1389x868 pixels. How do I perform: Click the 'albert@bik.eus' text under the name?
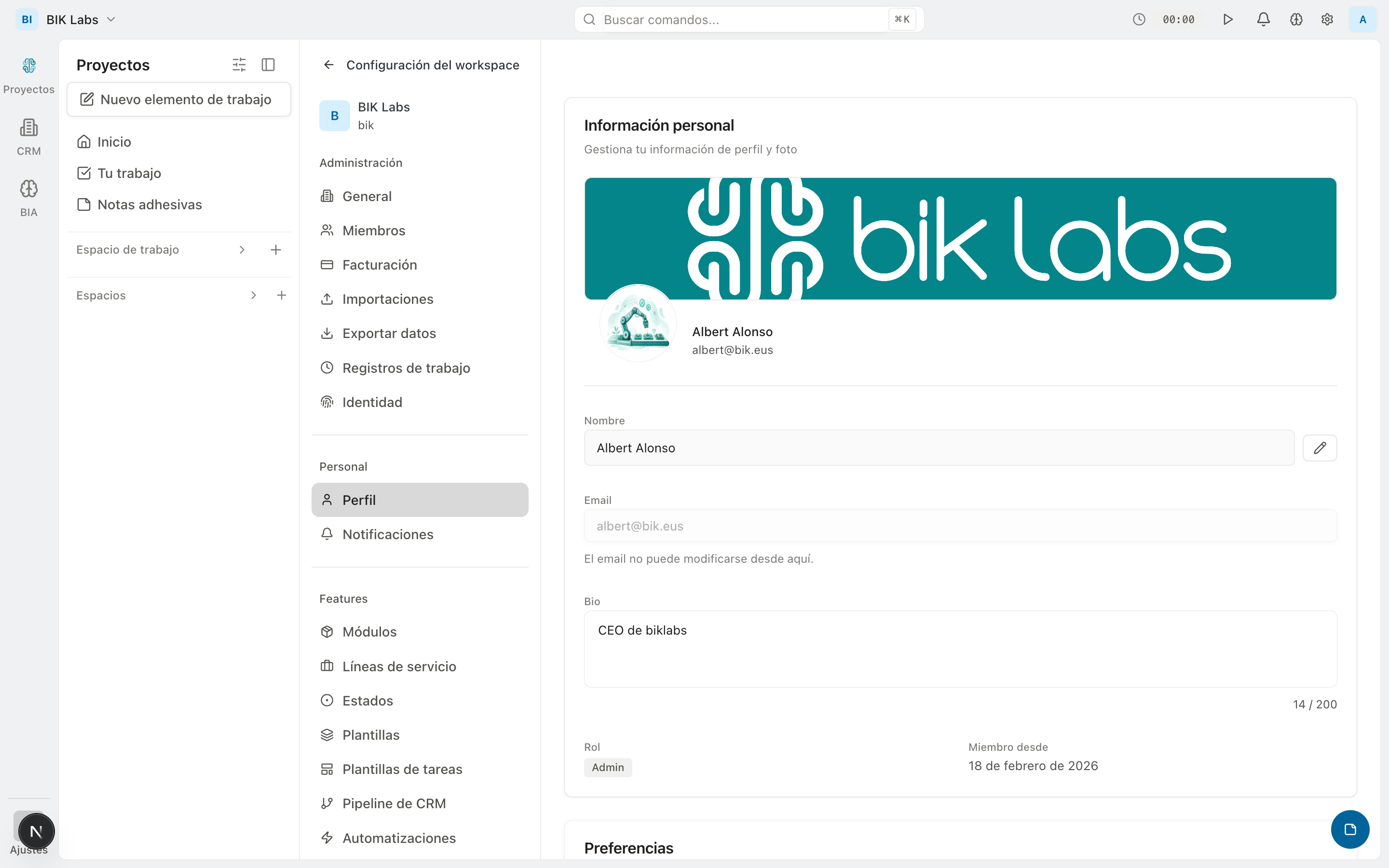[733, 350]
